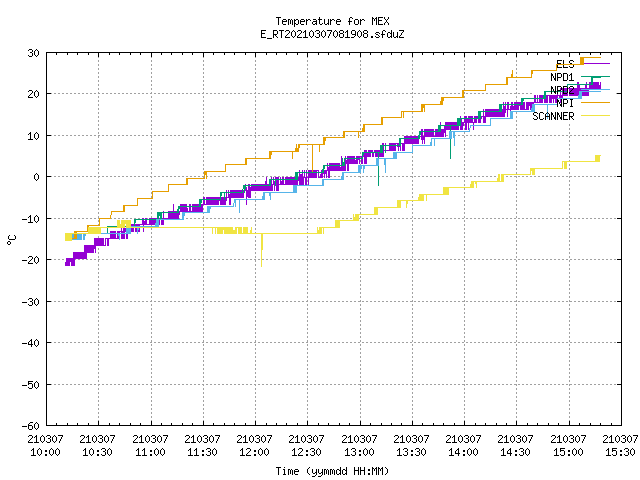Click the y-axis label '10'
The height and width of the screenshot is (480, 640).
(33, 136)
